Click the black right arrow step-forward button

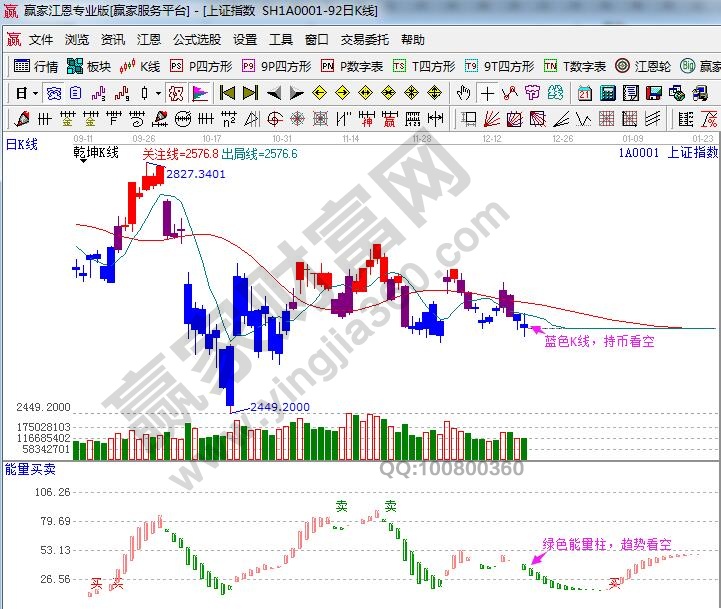click(x=296, y=93)
